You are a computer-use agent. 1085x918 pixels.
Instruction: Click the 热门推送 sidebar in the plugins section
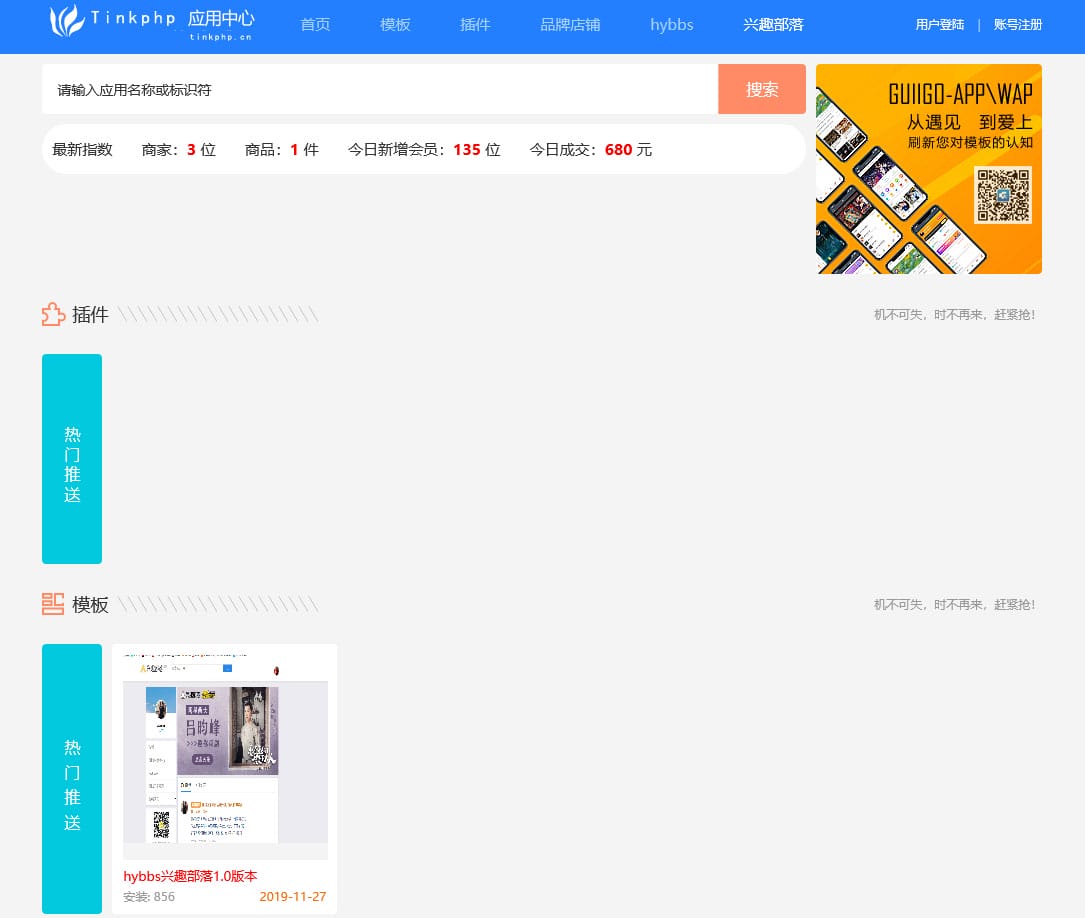[x=71, y=459]
